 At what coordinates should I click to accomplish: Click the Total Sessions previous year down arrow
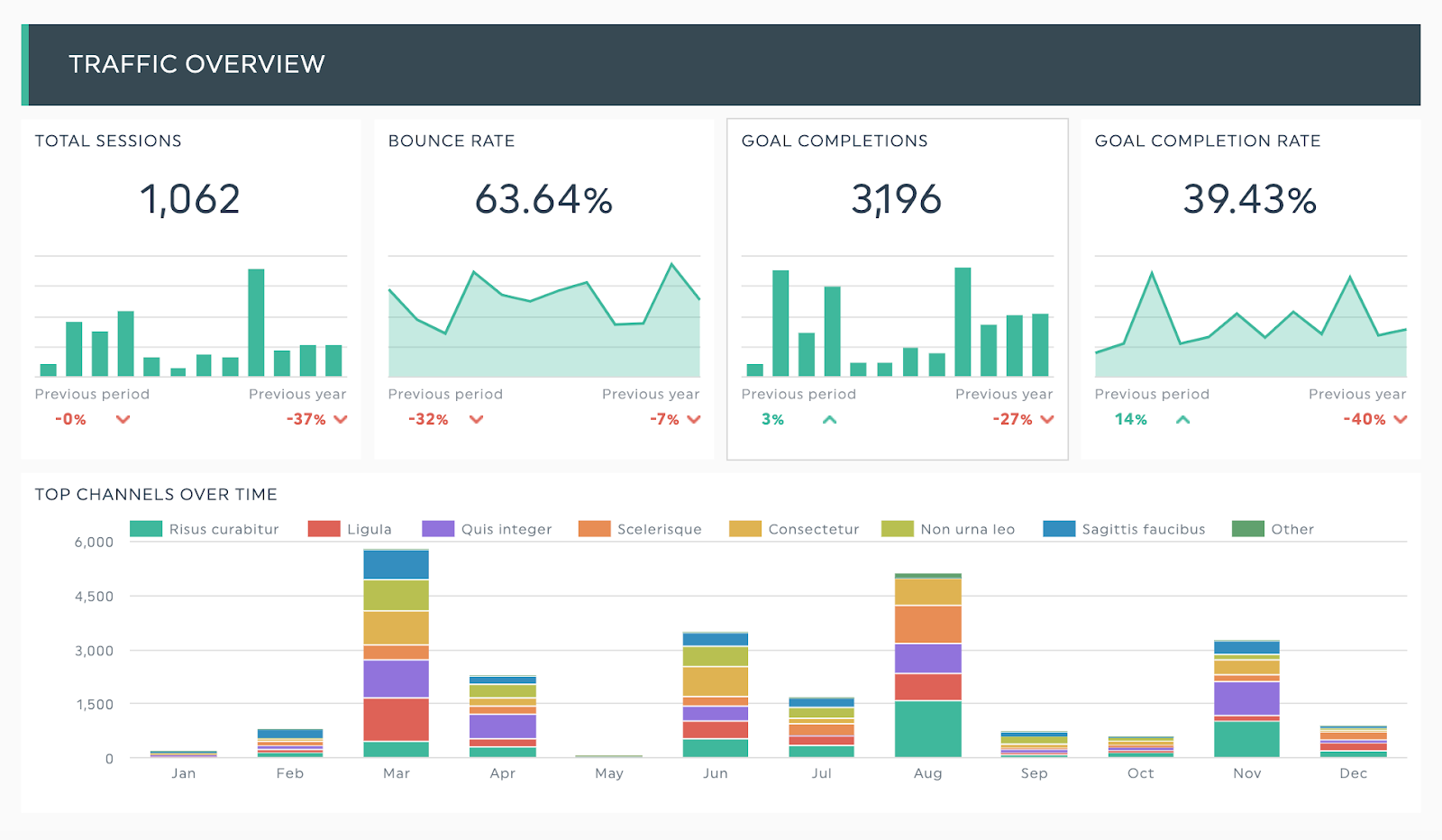point(341,419)
